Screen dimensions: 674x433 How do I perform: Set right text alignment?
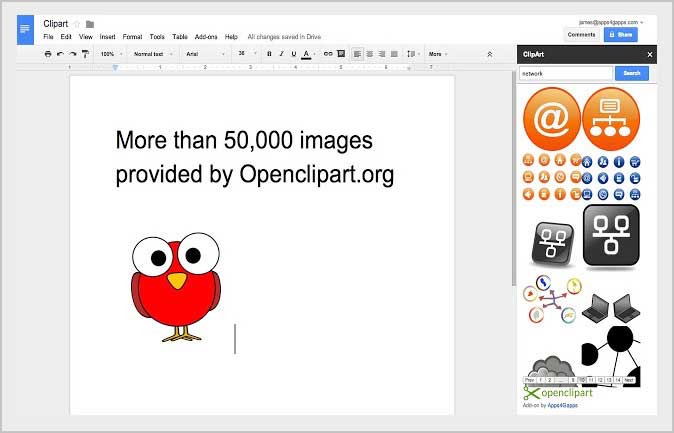[382, 54]
